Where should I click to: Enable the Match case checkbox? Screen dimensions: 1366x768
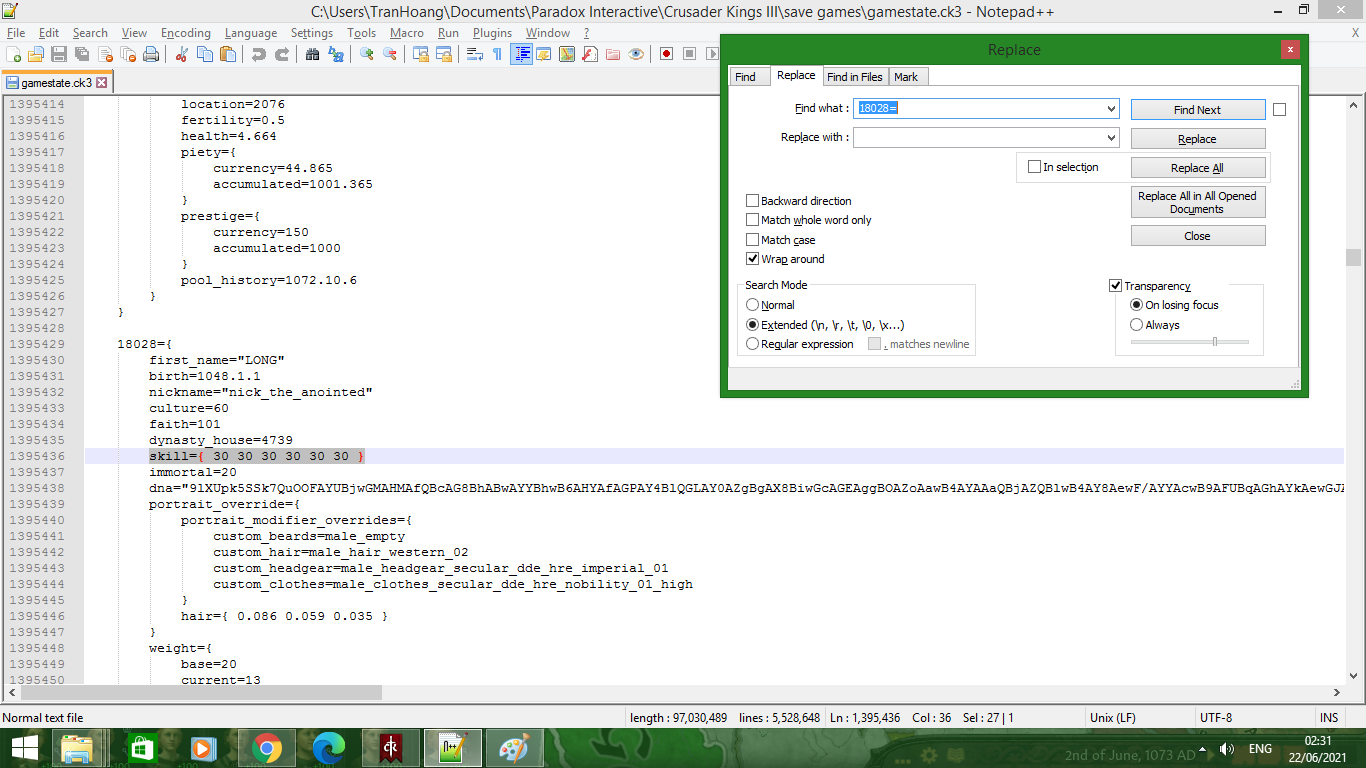(753, 240)
